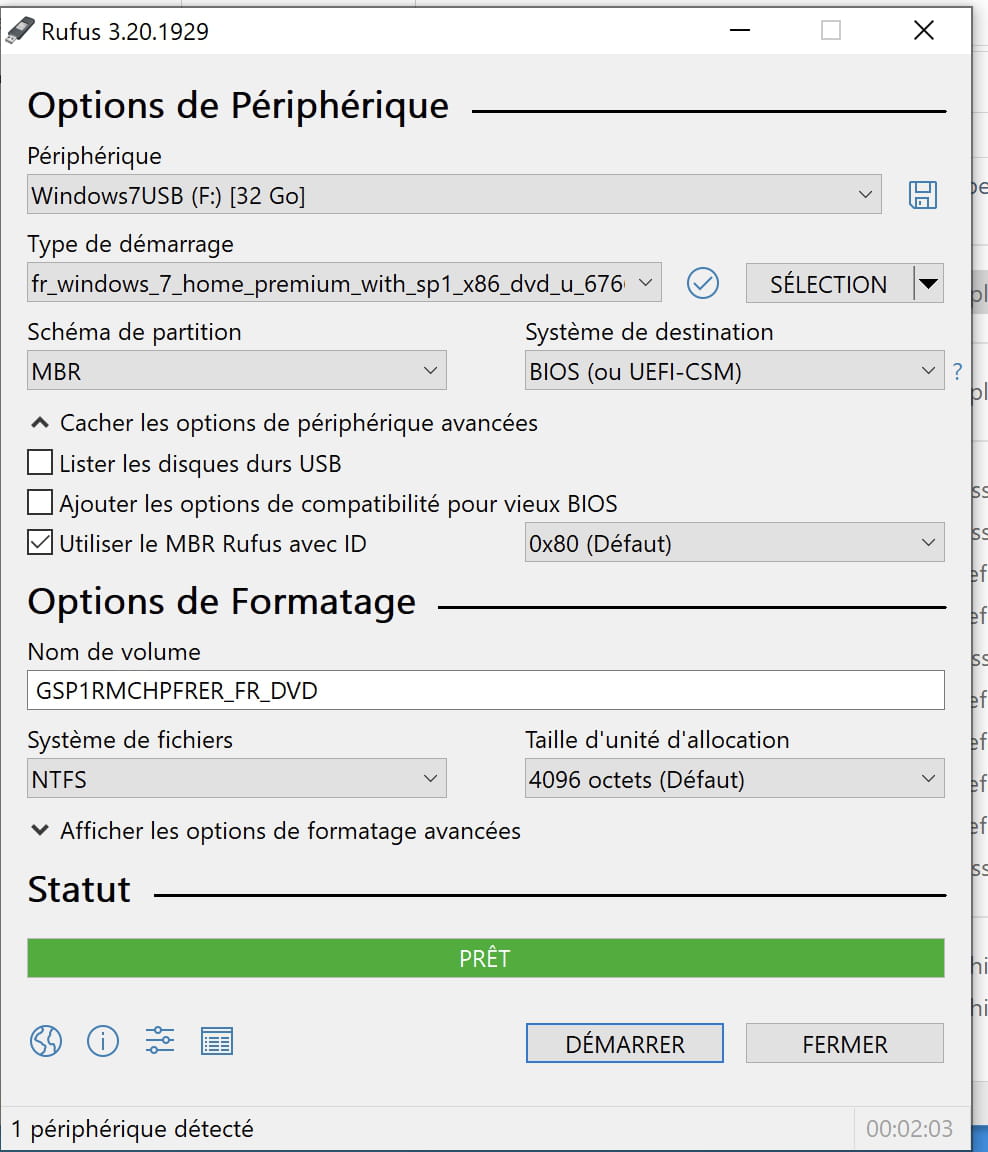Click the save disk image icon

coord(922,195)
